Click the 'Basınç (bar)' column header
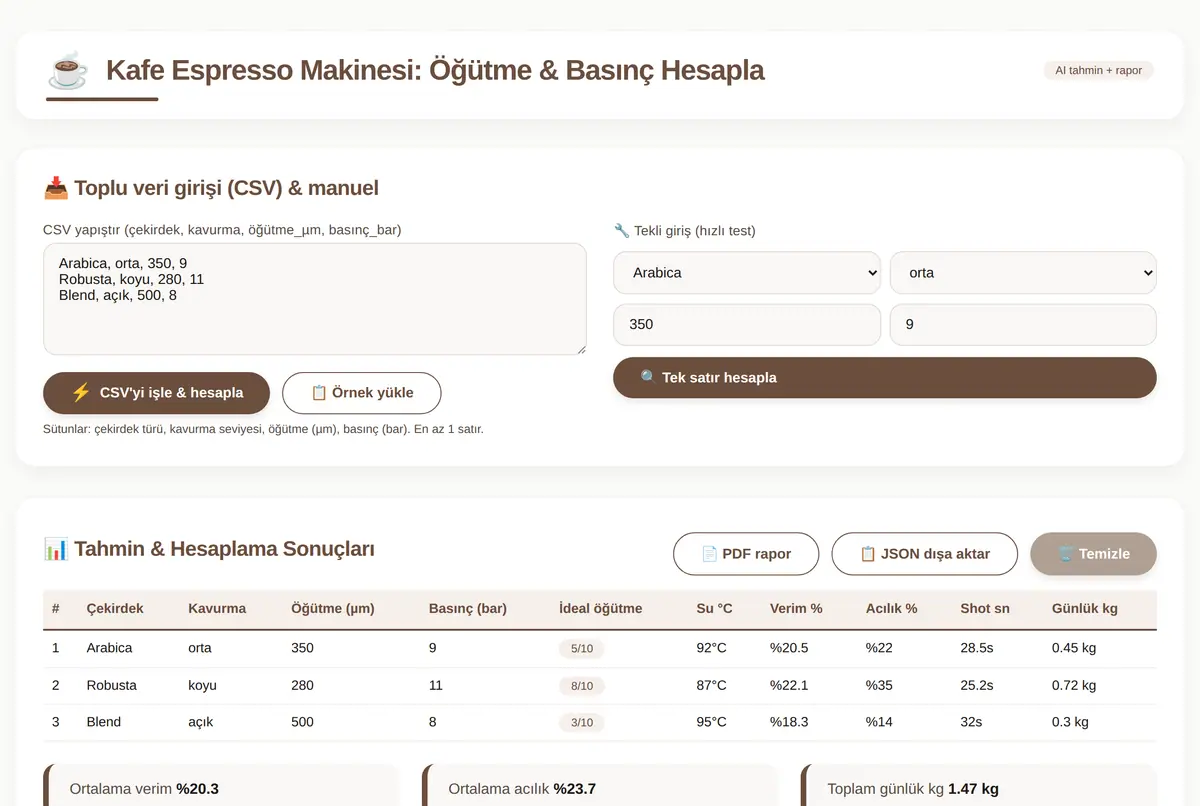Viewport: 1200px width, 806px height. pos(468,608)
